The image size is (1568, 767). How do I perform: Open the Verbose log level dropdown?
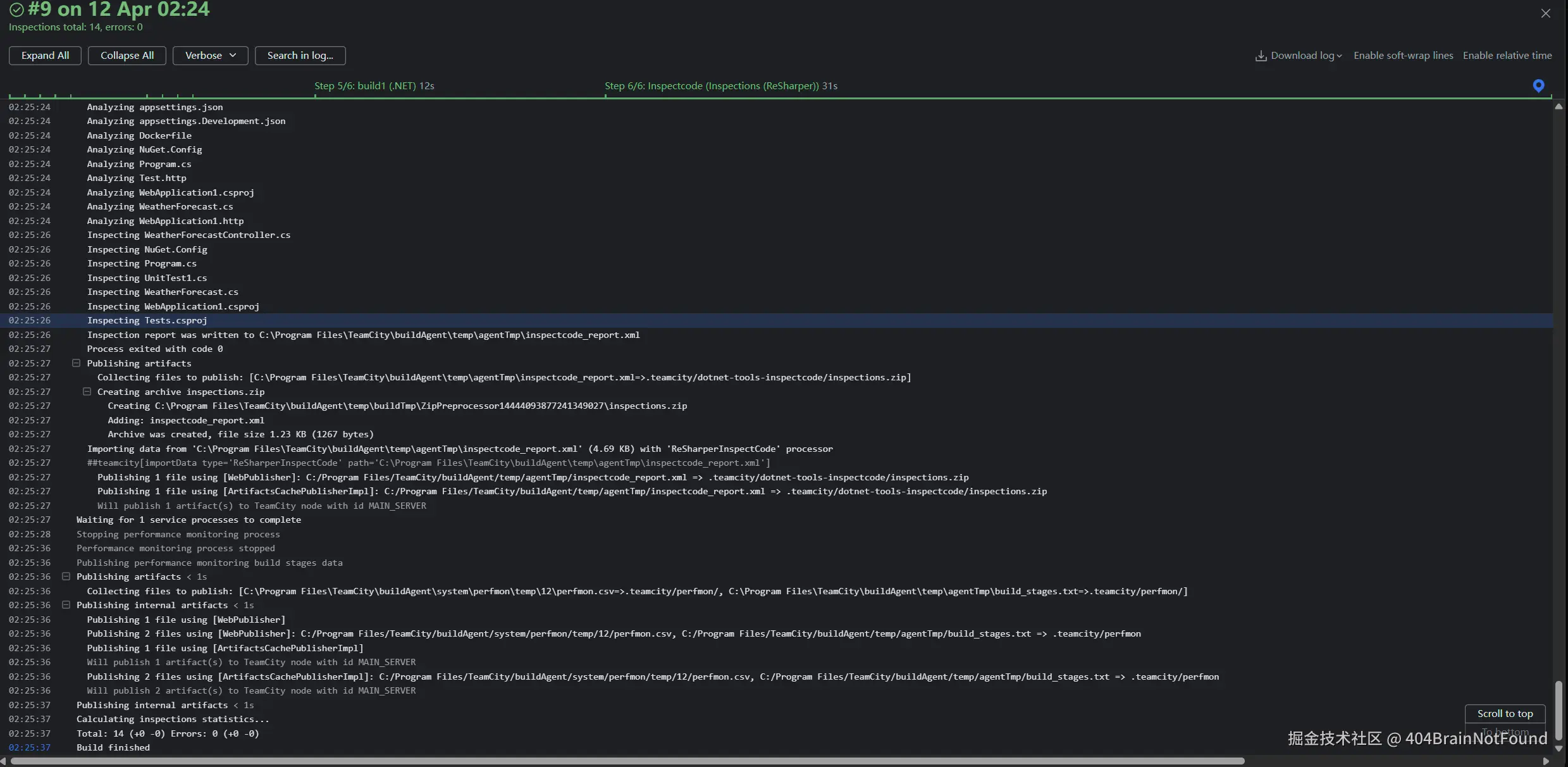coord(210,56)
